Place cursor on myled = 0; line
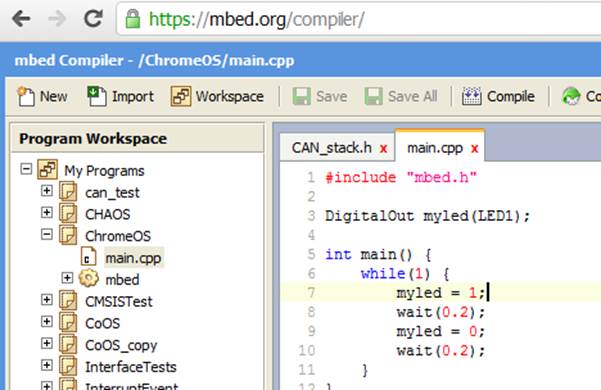 point(441,331)
